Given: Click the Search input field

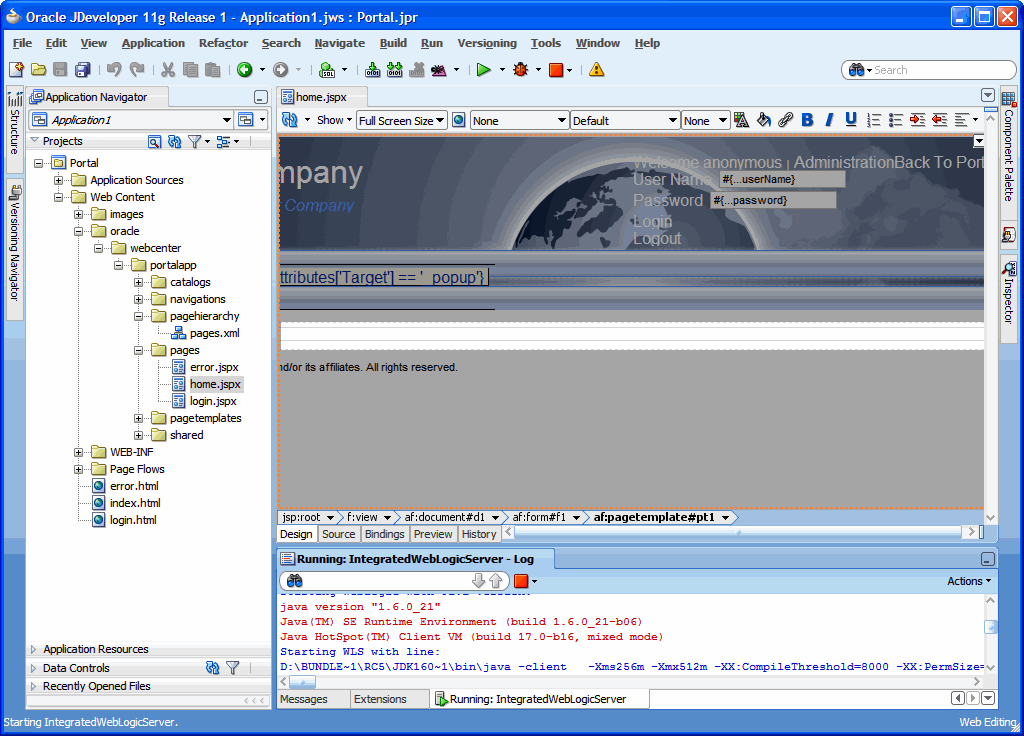Looking at the screenshot, I should pyautogui.click(x=928, y=70).
